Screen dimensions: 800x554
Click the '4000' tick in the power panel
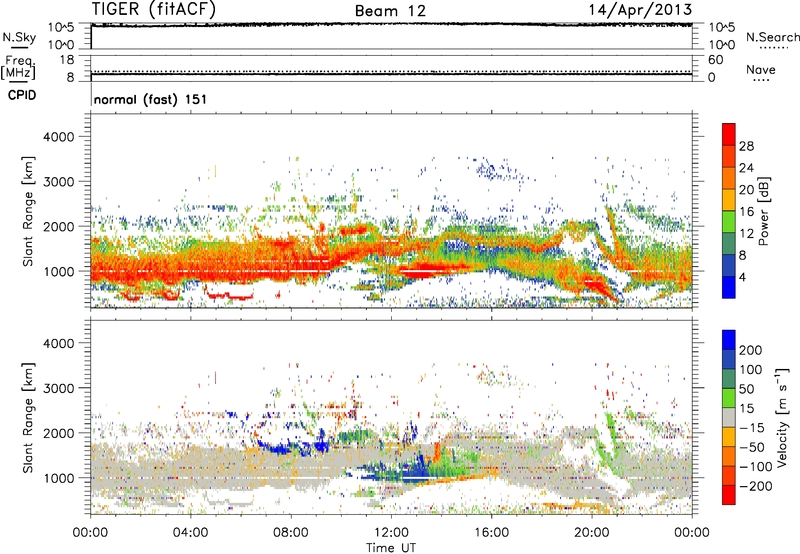58,137
